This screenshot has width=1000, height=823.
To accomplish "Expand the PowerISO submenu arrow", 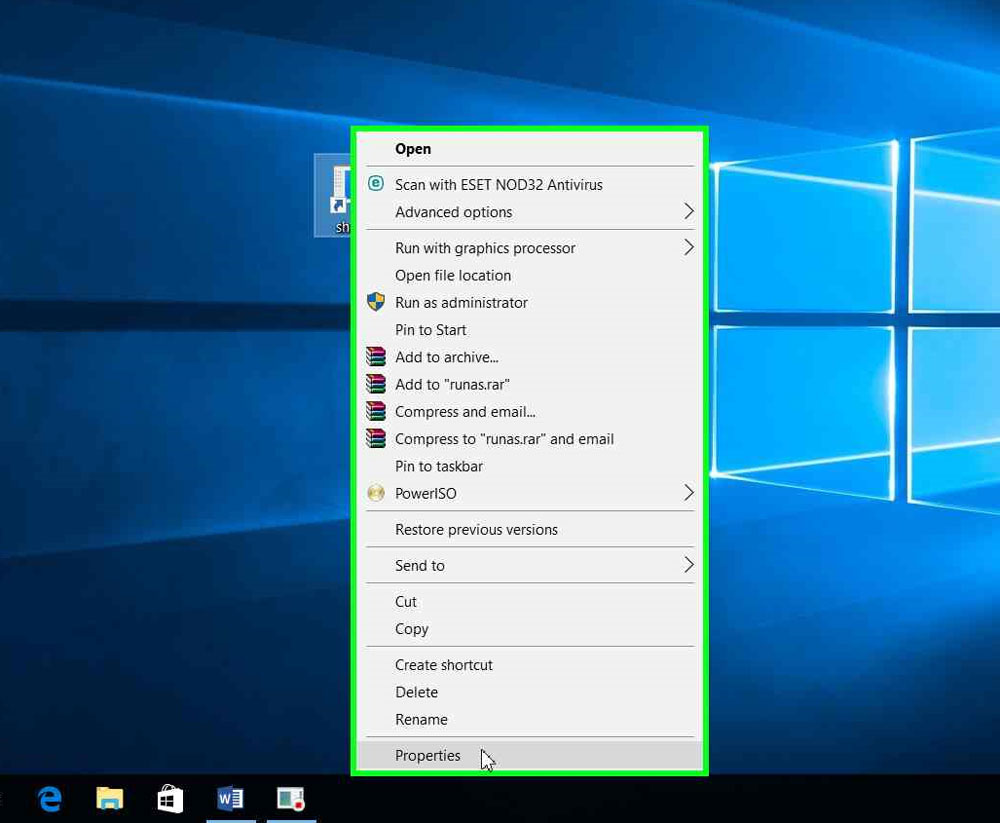I will (x=688, y=493).
